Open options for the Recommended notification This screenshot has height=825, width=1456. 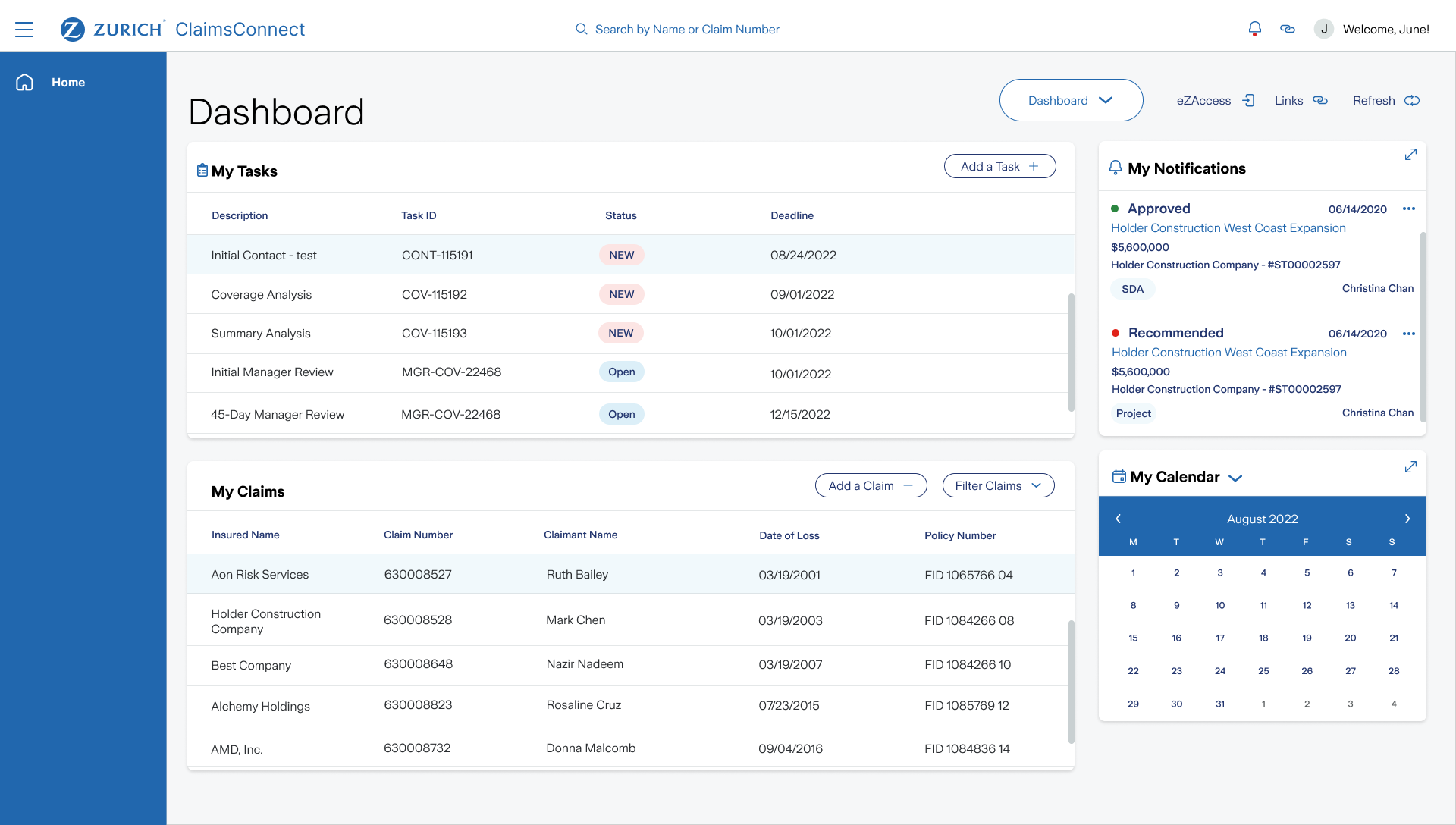pos(1409,334)
